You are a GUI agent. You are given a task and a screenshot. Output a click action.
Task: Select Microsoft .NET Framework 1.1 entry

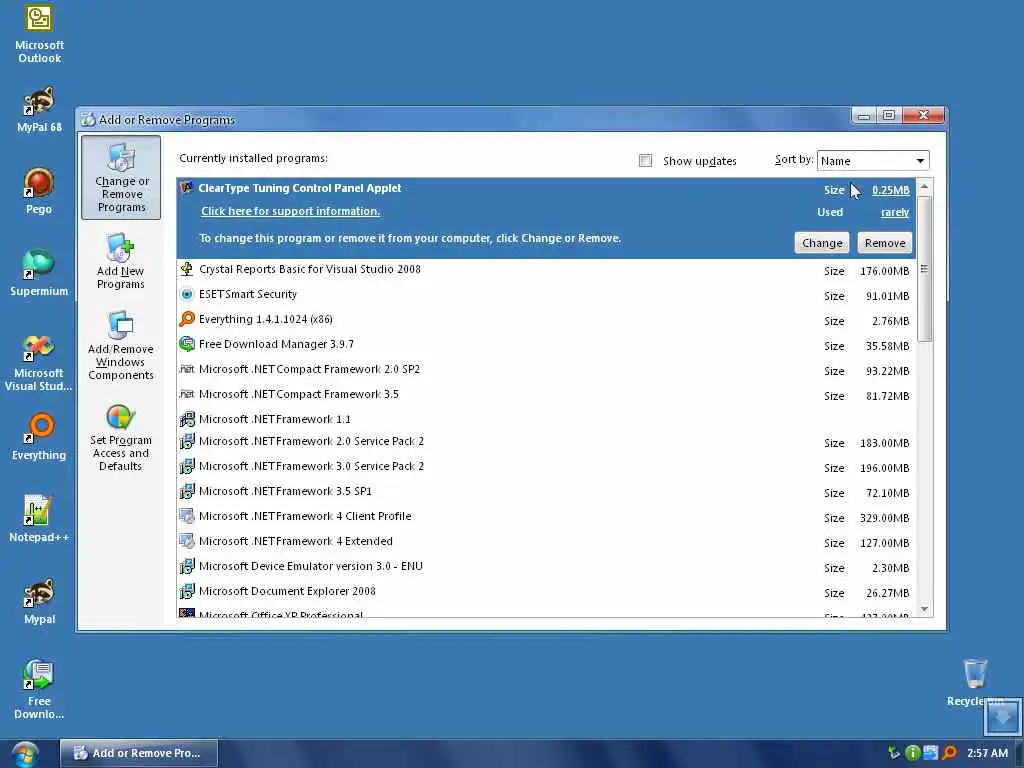[546, 419]
